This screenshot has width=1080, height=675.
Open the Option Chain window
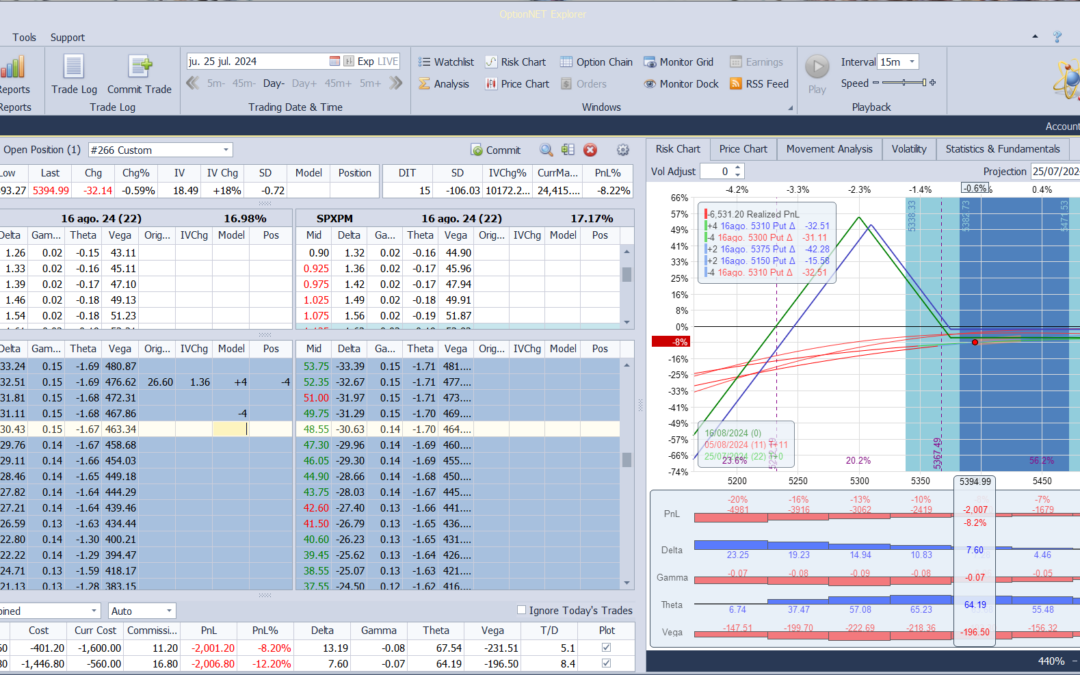point(596,62)
